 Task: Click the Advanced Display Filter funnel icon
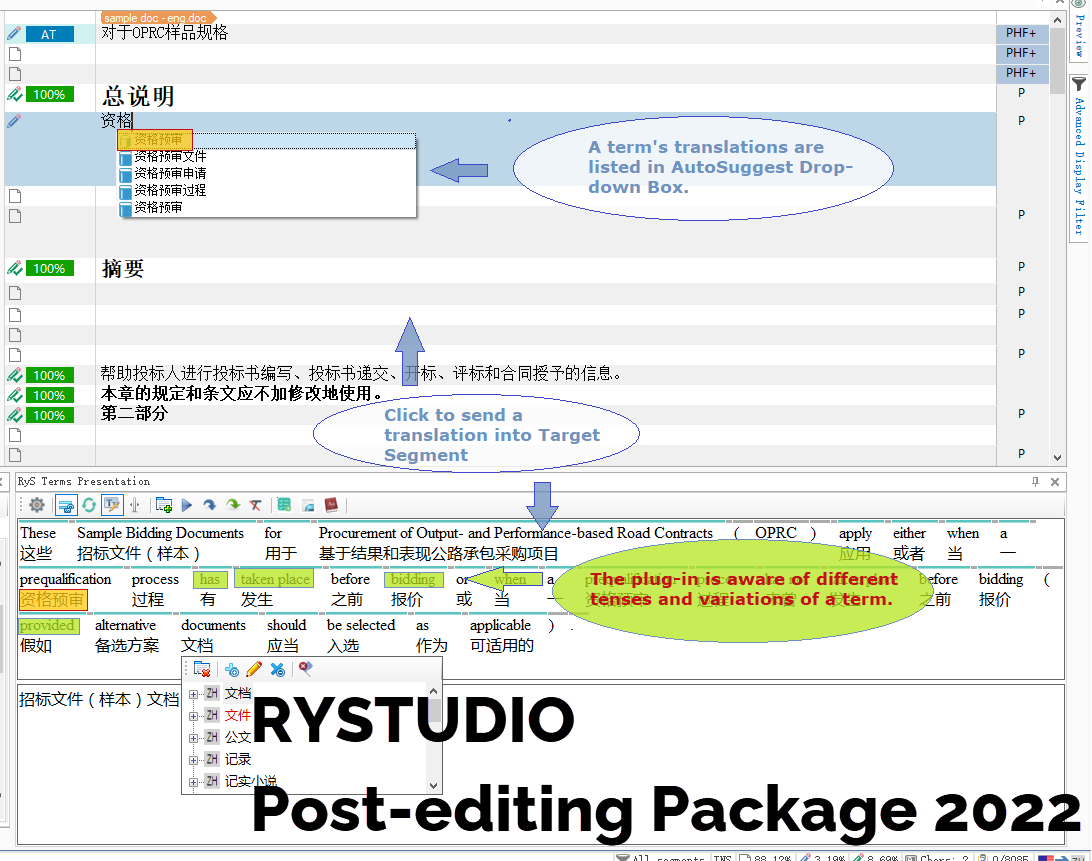[x=1079, y=84]
